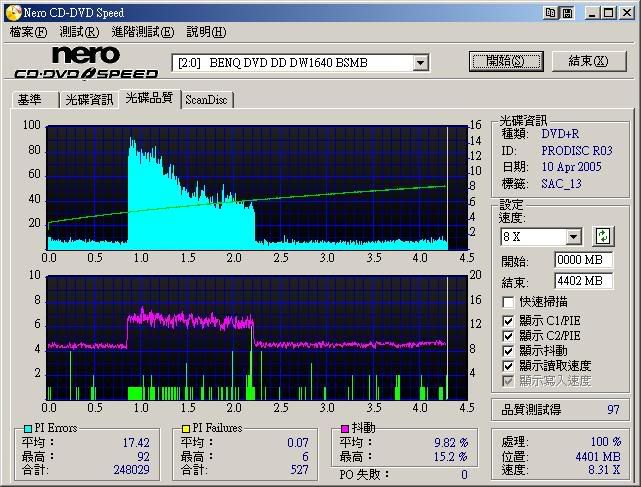
Task: Click the yellow PI Failures legend square
Action: 185,429
